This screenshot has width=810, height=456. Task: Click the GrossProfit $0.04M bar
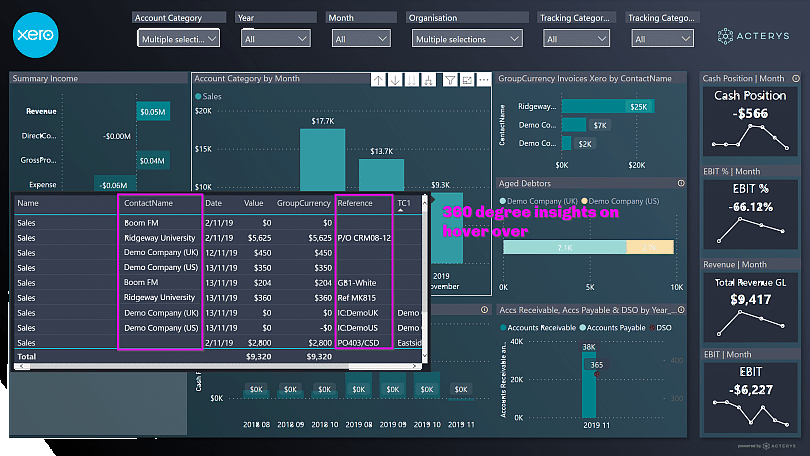point(152,161)
